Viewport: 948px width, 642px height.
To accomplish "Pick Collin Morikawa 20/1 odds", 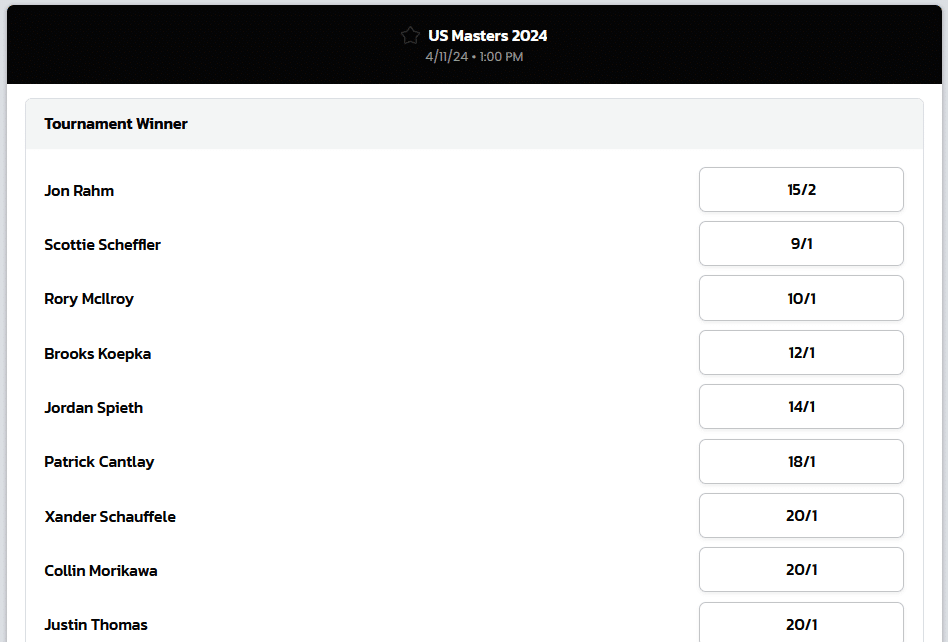I will [801, 569].
